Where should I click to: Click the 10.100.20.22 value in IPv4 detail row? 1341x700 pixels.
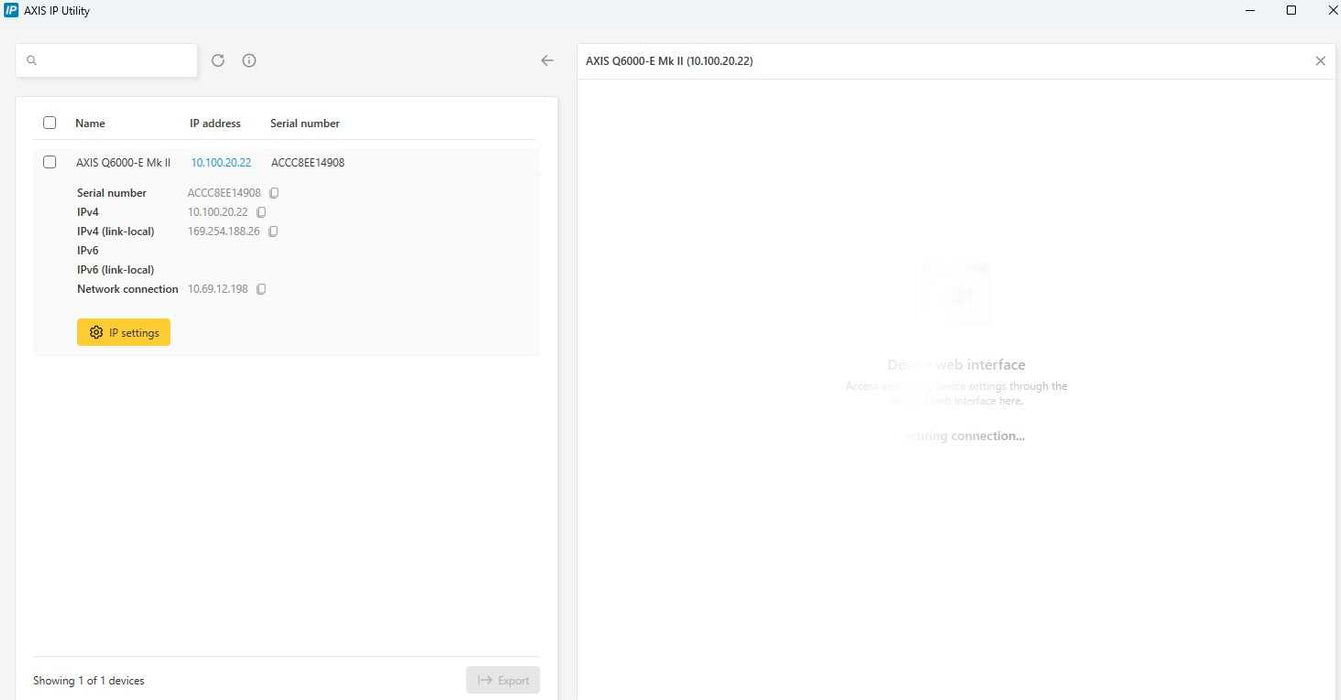pos(218,212)
